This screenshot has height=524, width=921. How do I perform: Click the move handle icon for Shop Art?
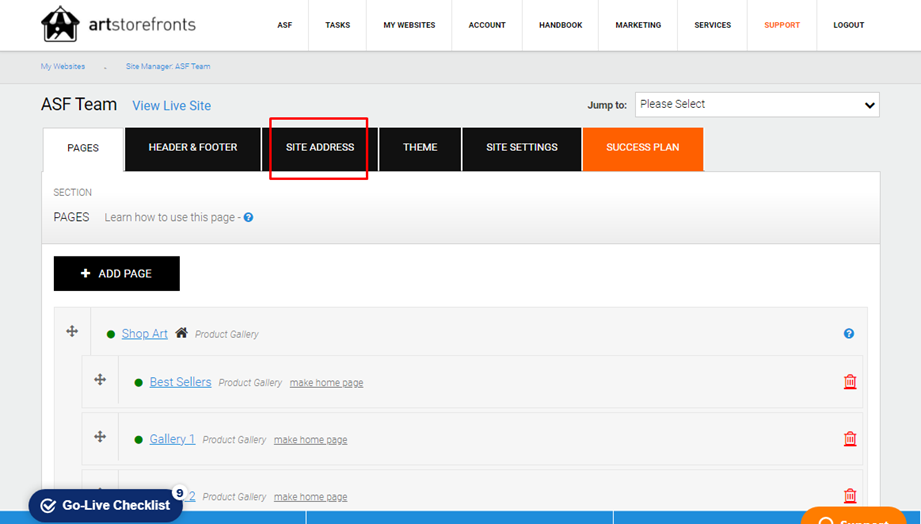tap(72, 331)
